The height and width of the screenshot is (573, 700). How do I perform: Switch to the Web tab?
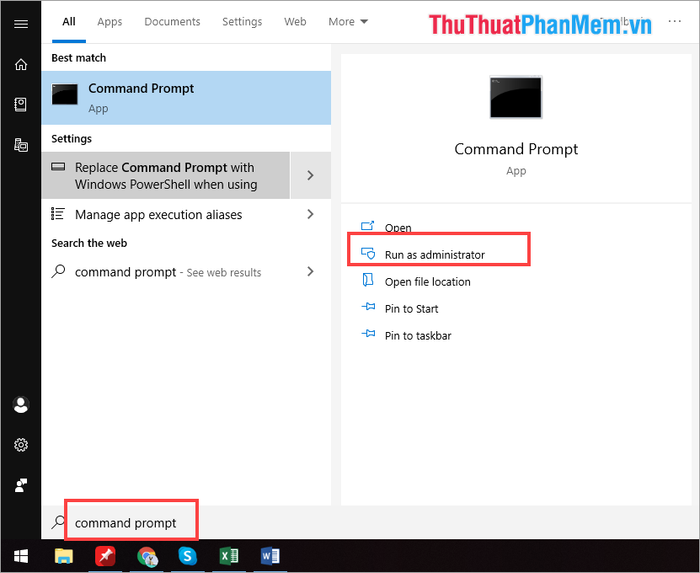tap(295, 21)
